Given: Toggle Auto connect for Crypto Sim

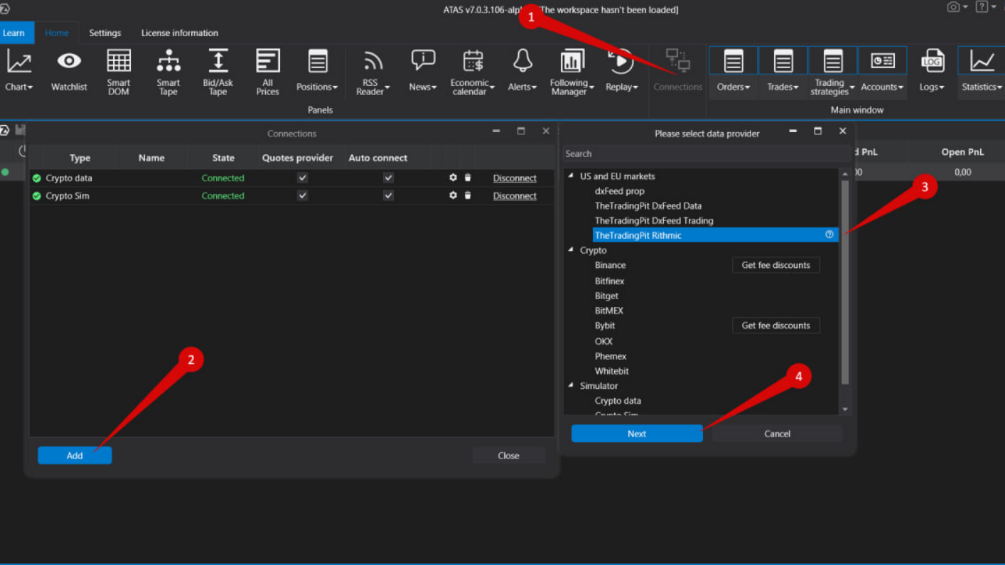Looking at the screenshot, I should 388,195.
